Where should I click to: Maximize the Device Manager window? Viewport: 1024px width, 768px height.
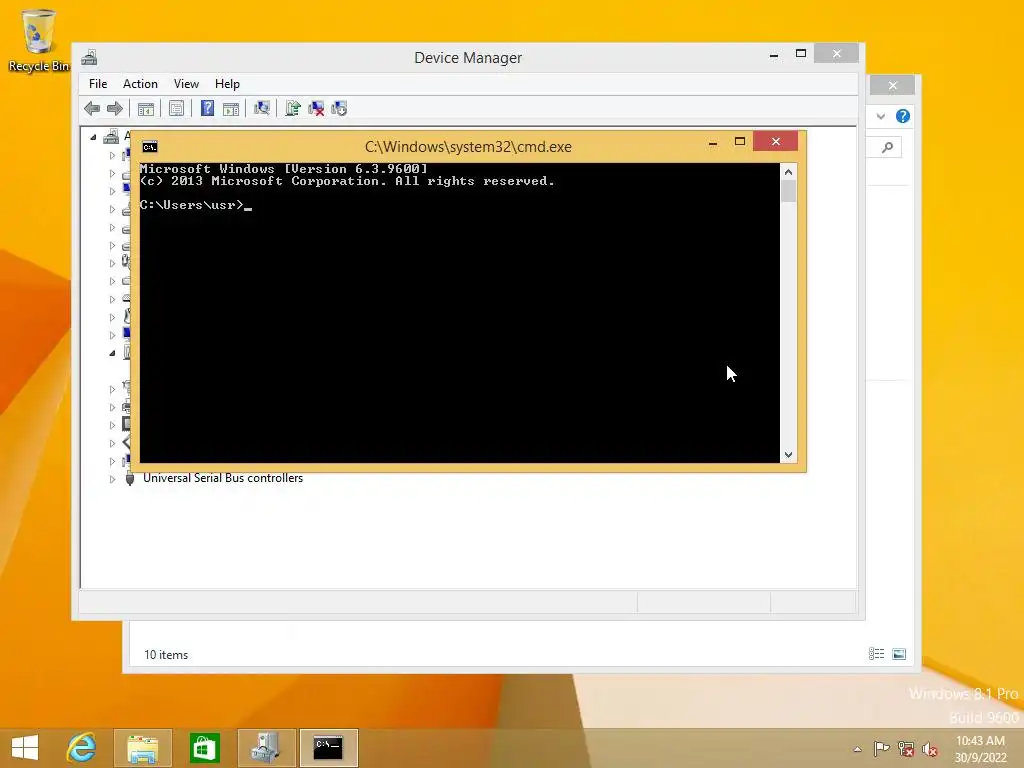(x=801, y=54)
